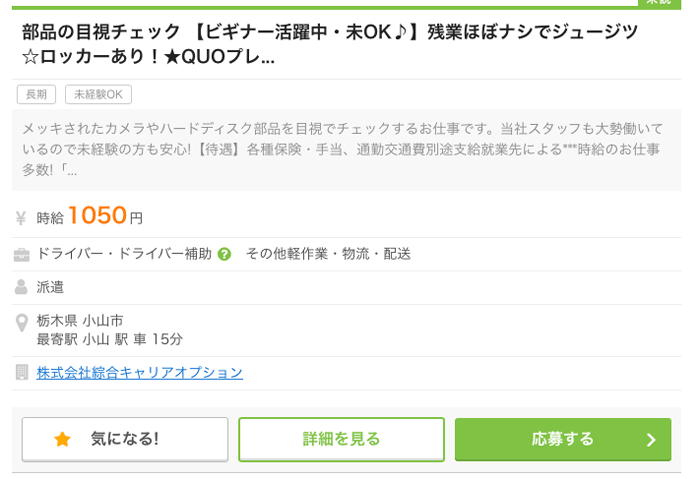The width and height of the screenshot is (700, 479).
Task: Click the briefcase job category icon
Action: click(x=21, y=255)
